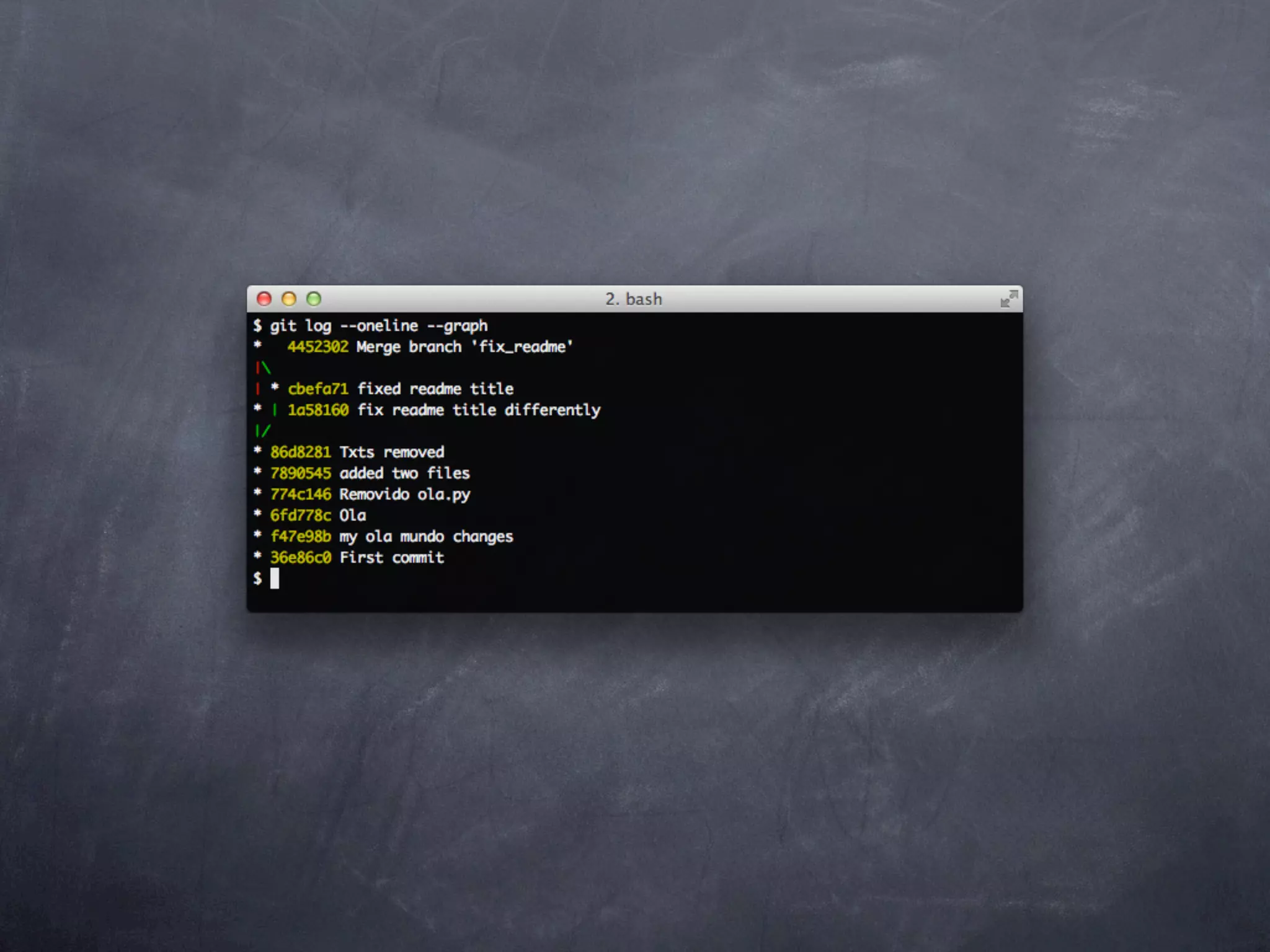Click the commit hash cbefa71
The width and height of the screenshot is (1270, 952).
[x=317, y=389]
